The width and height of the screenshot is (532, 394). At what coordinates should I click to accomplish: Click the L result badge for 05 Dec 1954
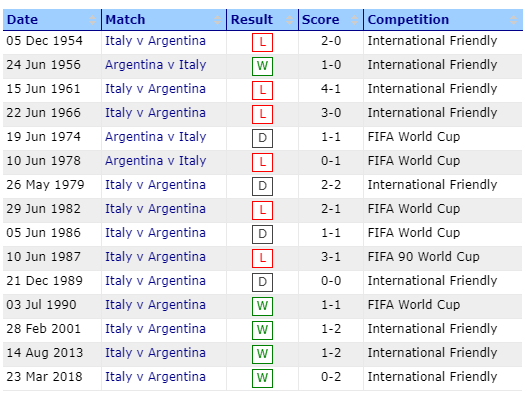coord(262,42)
